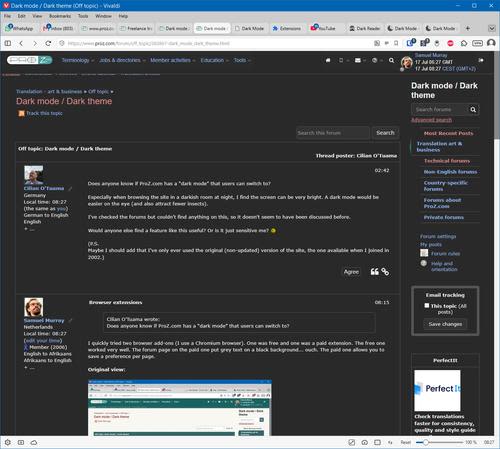Adjust the page zoom slider in status bar
Image resolution: width=500 pixels, height=449 pixels.
[x=439, y=442]
